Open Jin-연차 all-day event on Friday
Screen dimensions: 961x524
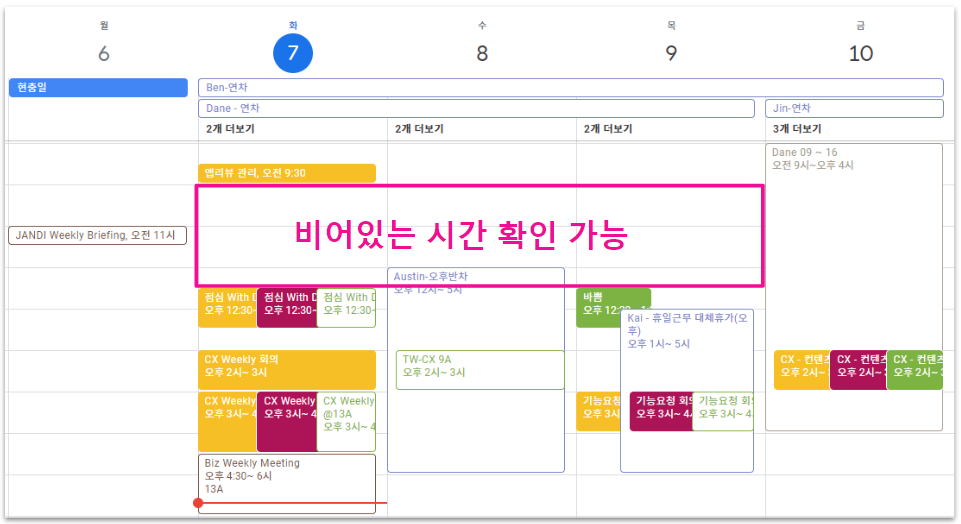854,108
